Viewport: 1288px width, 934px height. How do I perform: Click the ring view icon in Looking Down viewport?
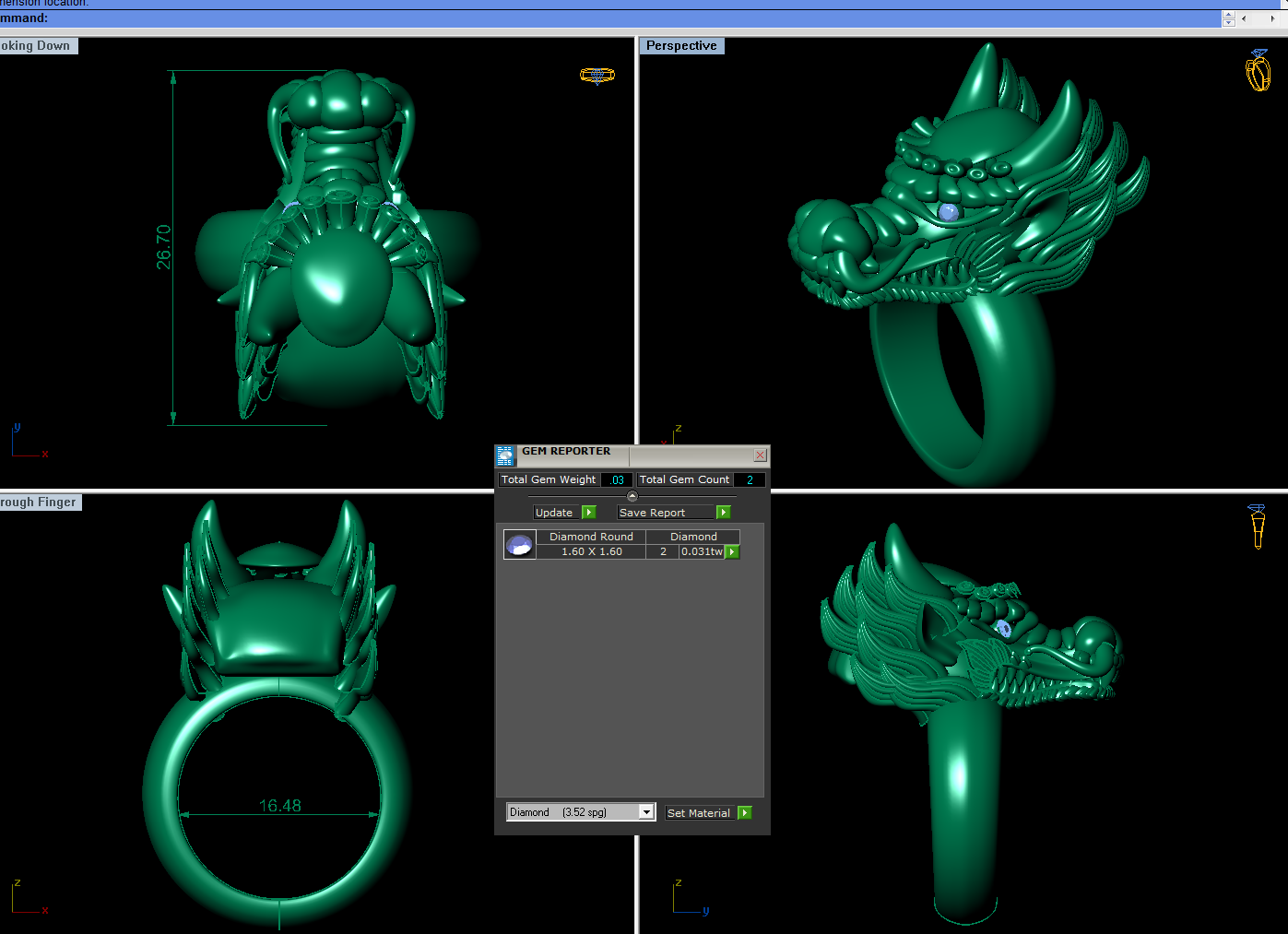point(597,75)
